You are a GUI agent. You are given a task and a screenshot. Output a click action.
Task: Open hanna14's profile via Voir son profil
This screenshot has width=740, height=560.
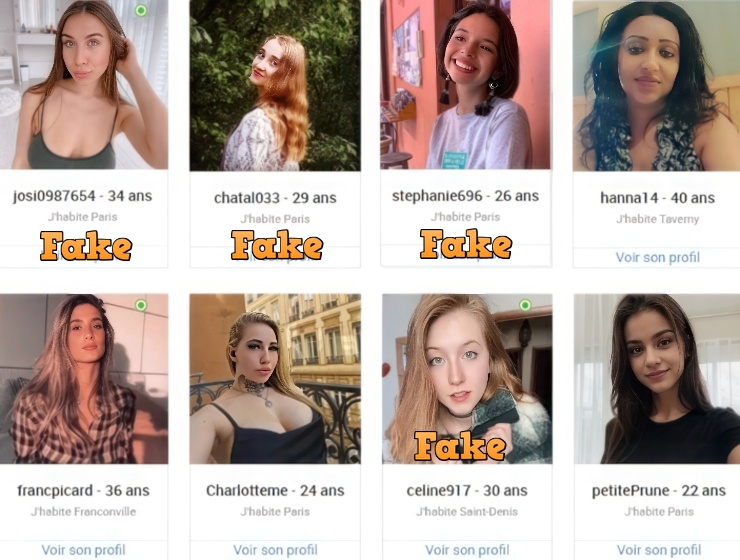(x=657, y=258)
